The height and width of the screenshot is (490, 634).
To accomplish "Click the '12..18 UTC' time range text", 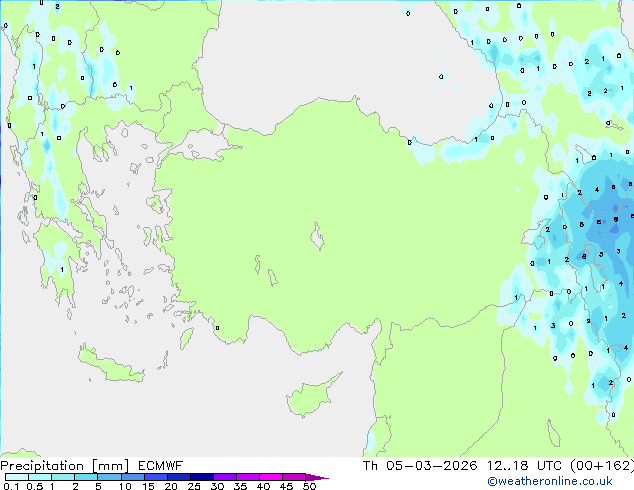I will 524,466.
